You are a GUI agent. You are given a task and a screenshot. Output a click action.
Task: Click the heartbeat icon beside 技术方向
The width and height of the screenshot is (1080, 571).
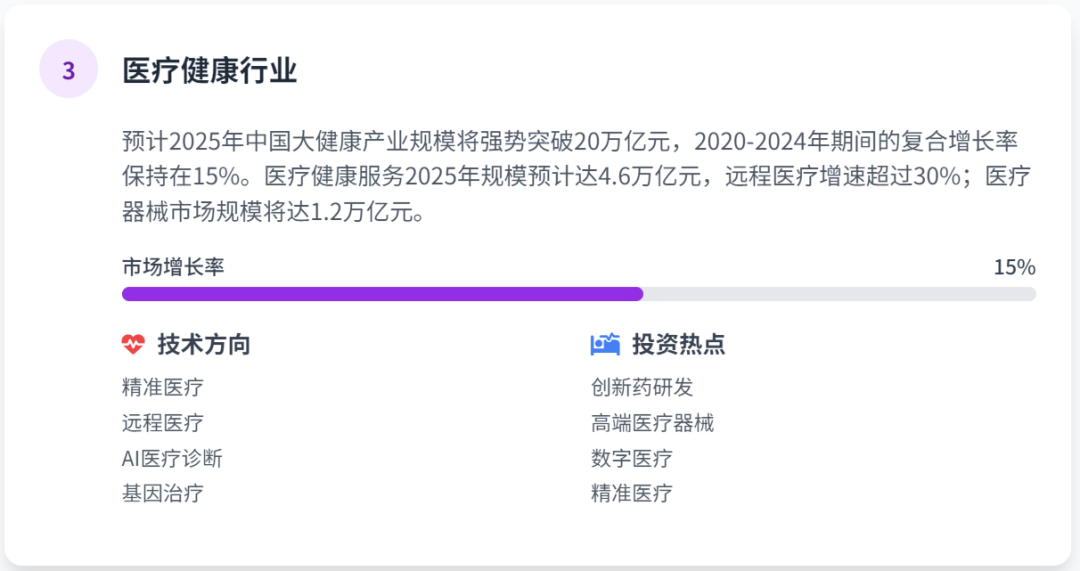pos(133,345)
